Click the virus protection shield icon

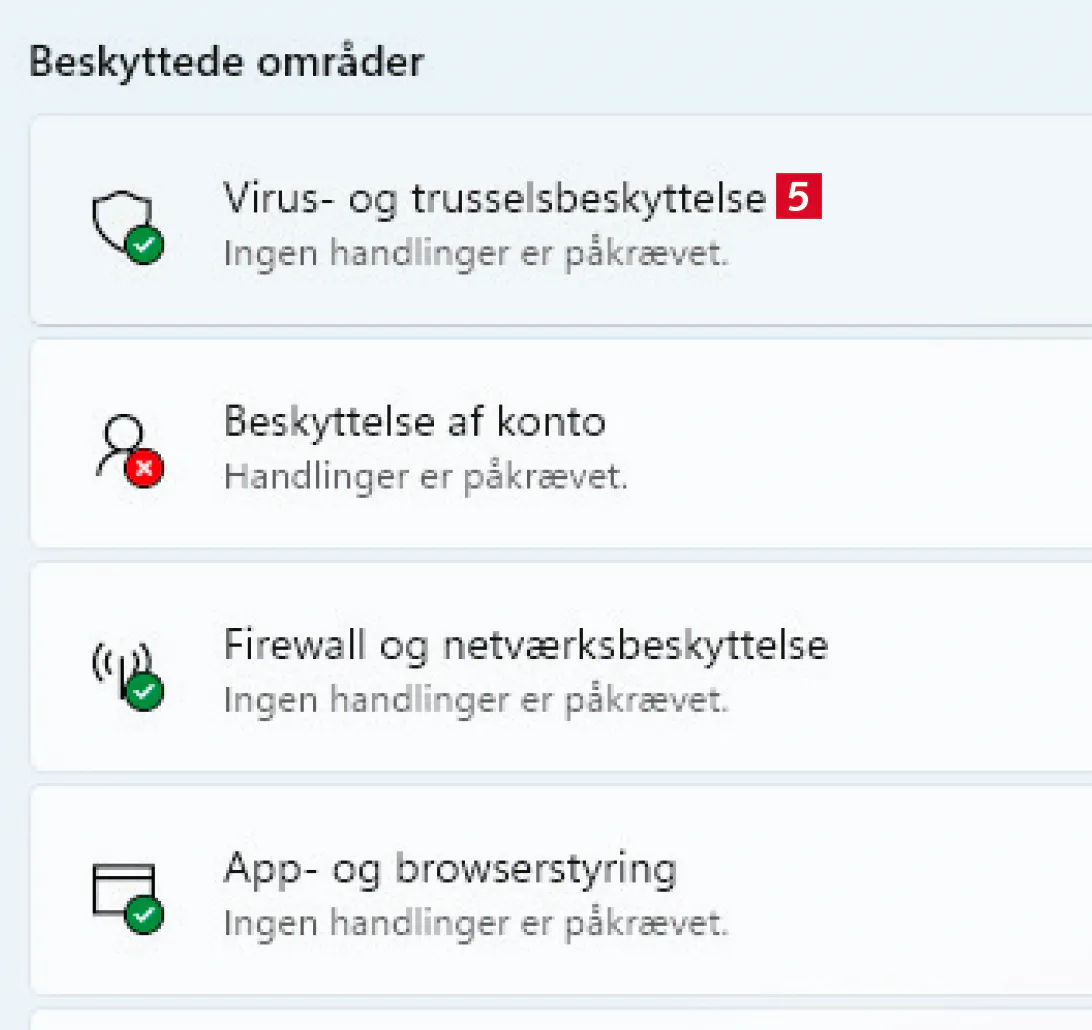coord(120,220)
